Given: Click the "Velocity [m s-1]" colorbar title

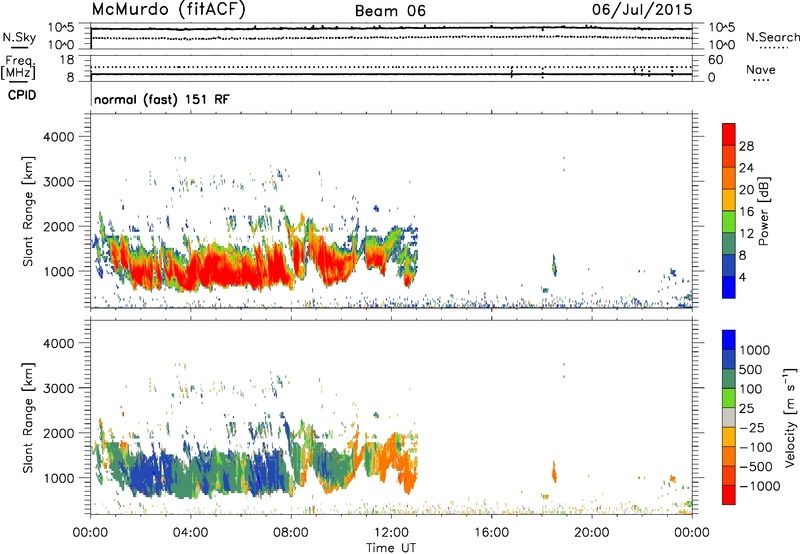Looking at the screenshot, I should click(x=790, y=417).
